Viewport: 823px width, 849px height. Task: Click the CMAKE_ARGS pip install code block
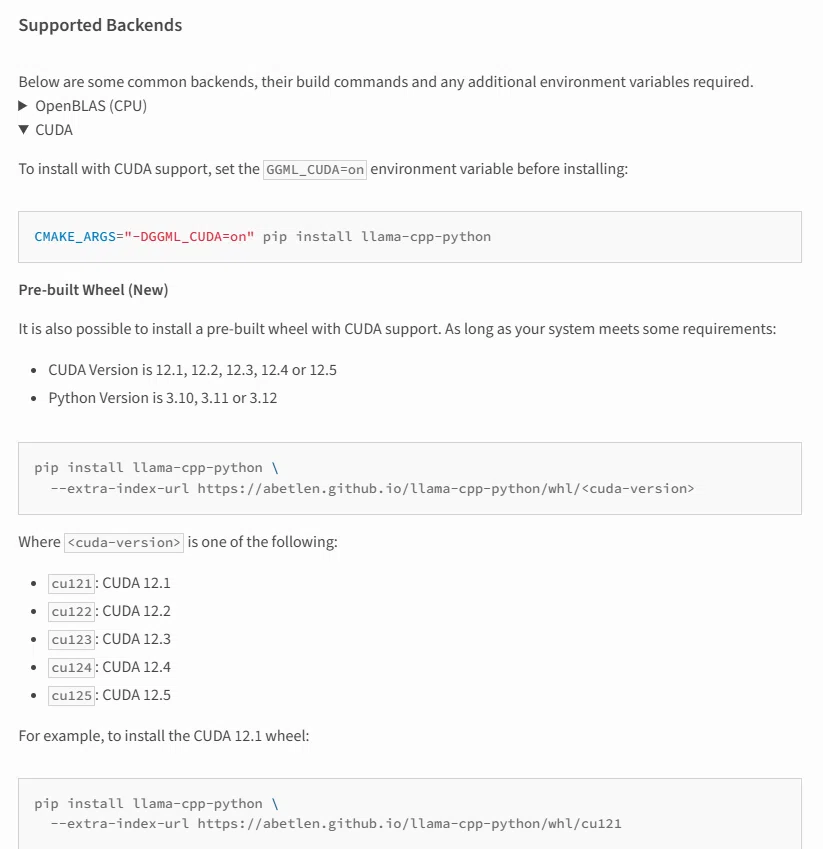pos(410,237)
